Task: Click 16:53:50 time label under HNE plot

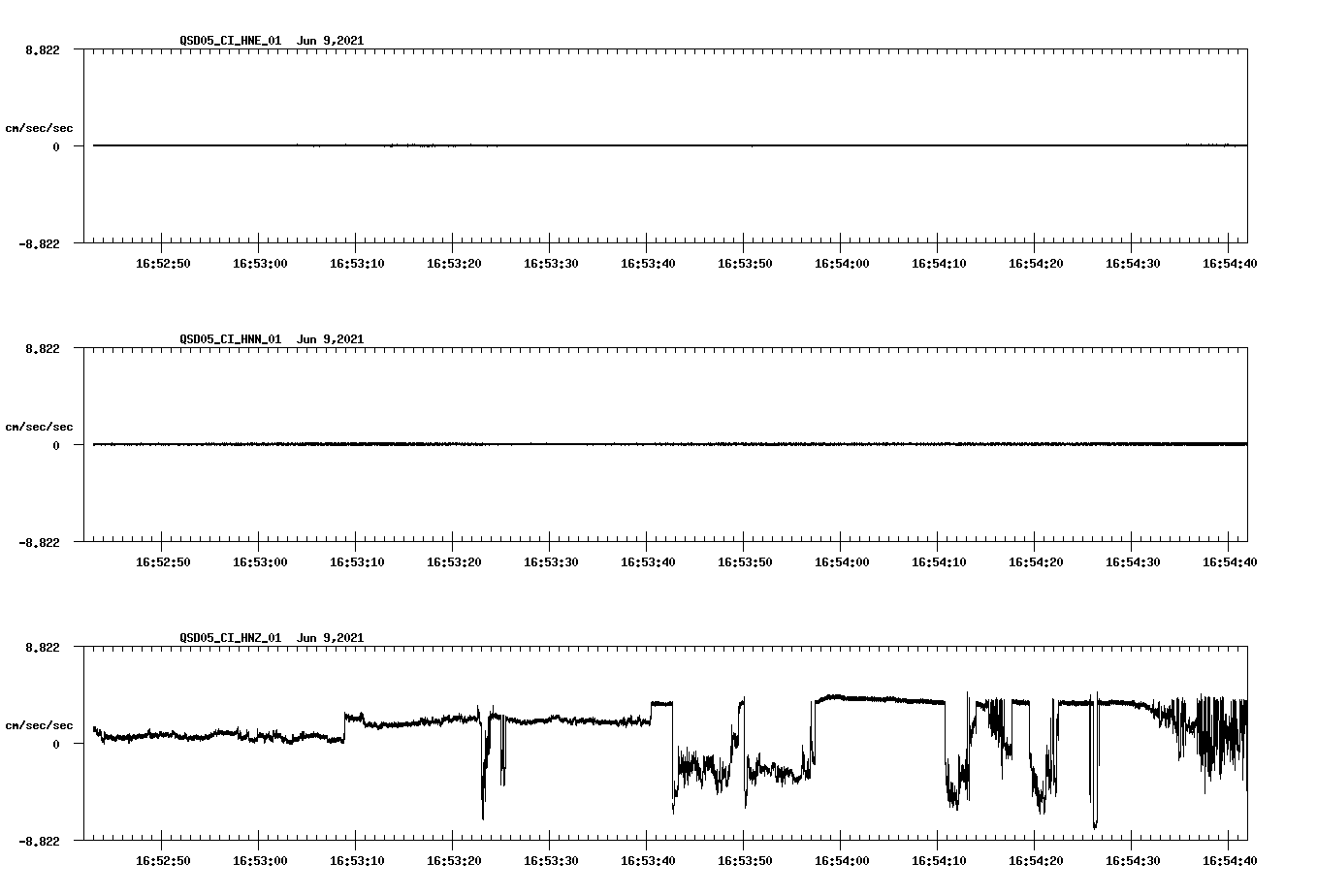Action: click(x=745, y=264)
